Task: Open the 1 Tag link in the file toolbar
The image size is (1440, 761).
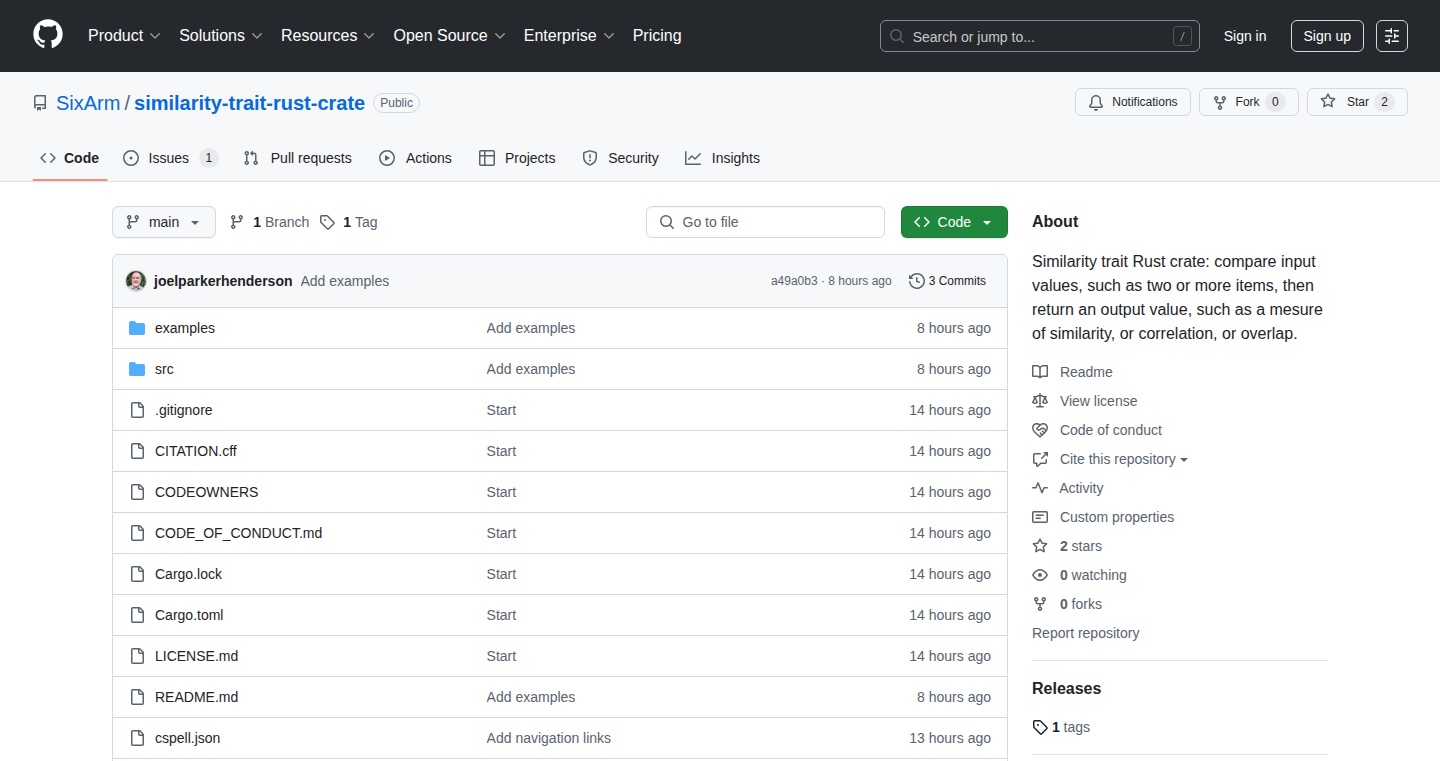Action: [349, 222]
